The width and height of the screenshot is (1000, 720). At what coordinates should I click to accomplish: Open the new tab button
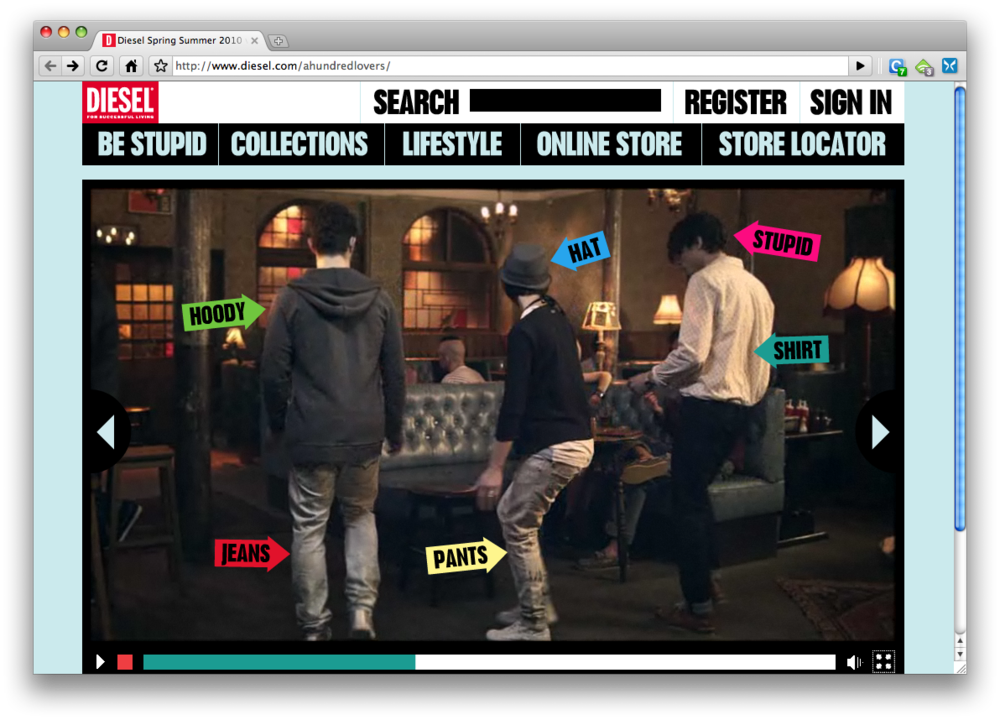278,41
